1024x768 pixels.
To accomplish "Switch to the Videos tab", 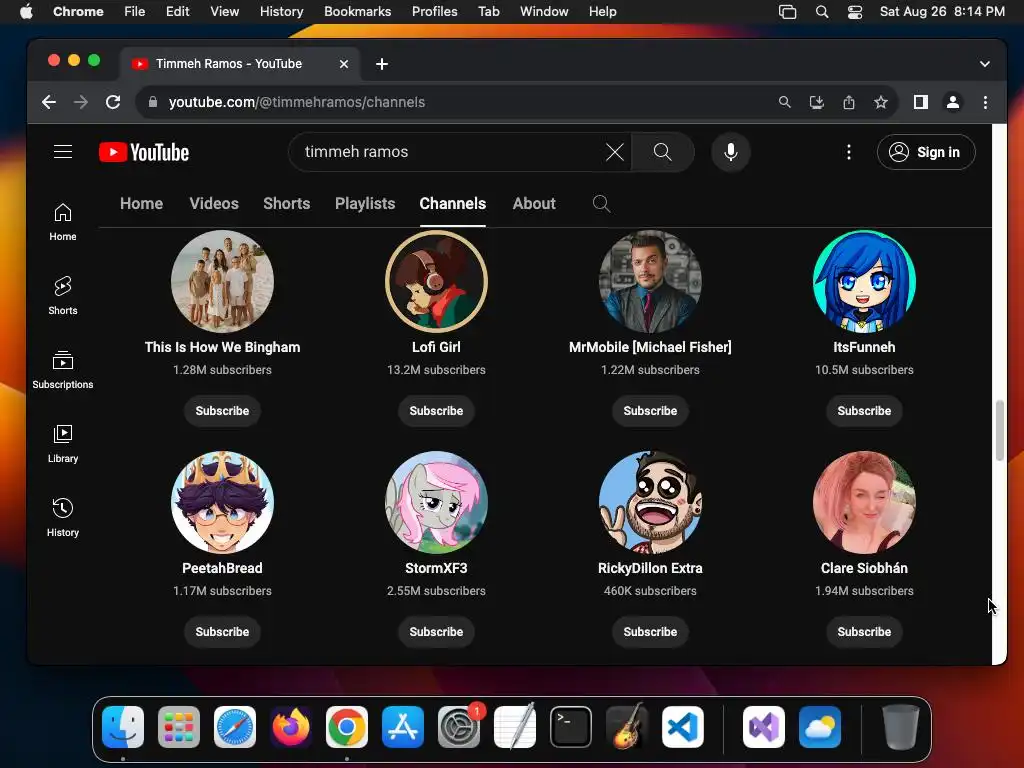I will [214, 204].
